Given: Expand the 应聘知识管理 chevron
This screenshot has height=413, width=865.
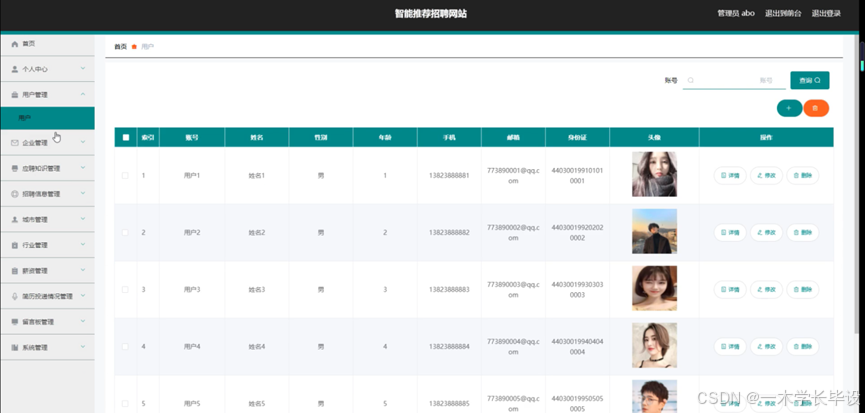Looking at the screenshot, I should click(83, 168).
